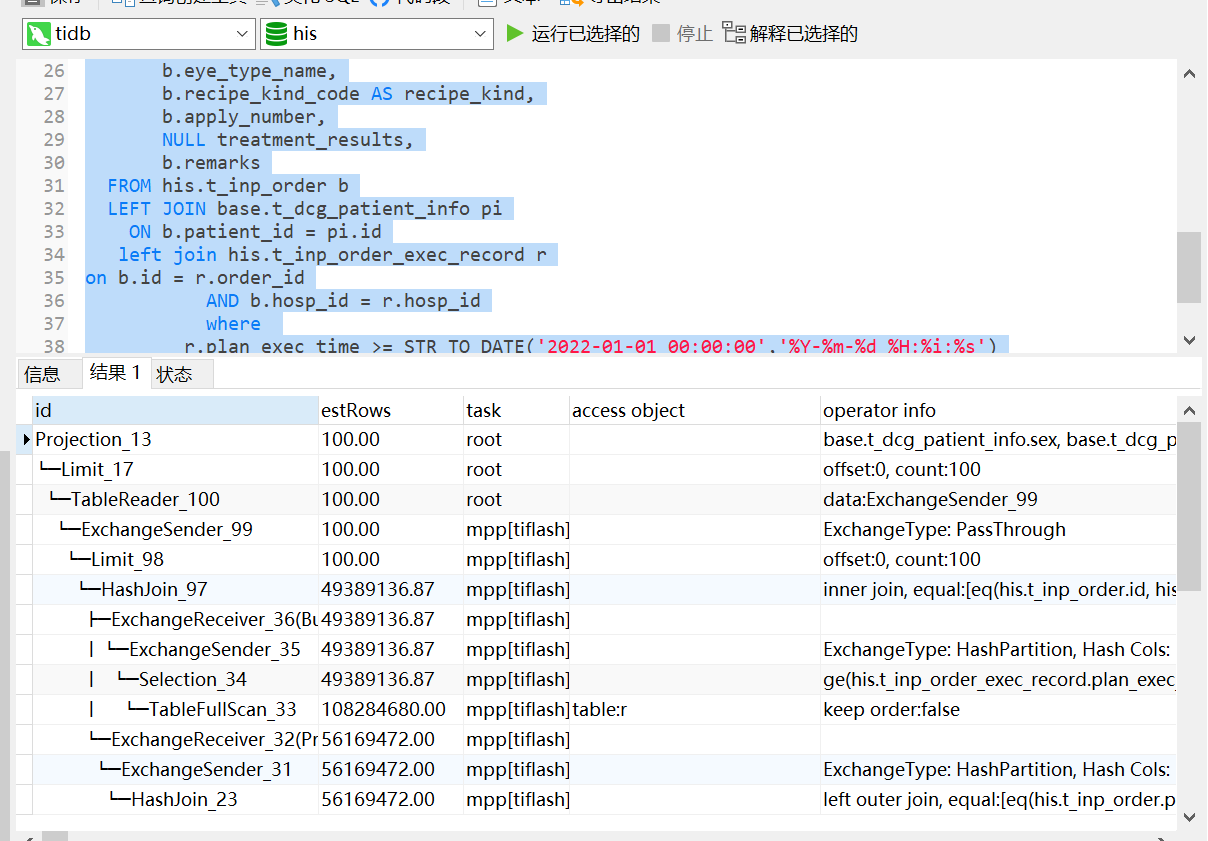Place cursor on b.apply_number, line
The image size is (1208, 841).
245,117
